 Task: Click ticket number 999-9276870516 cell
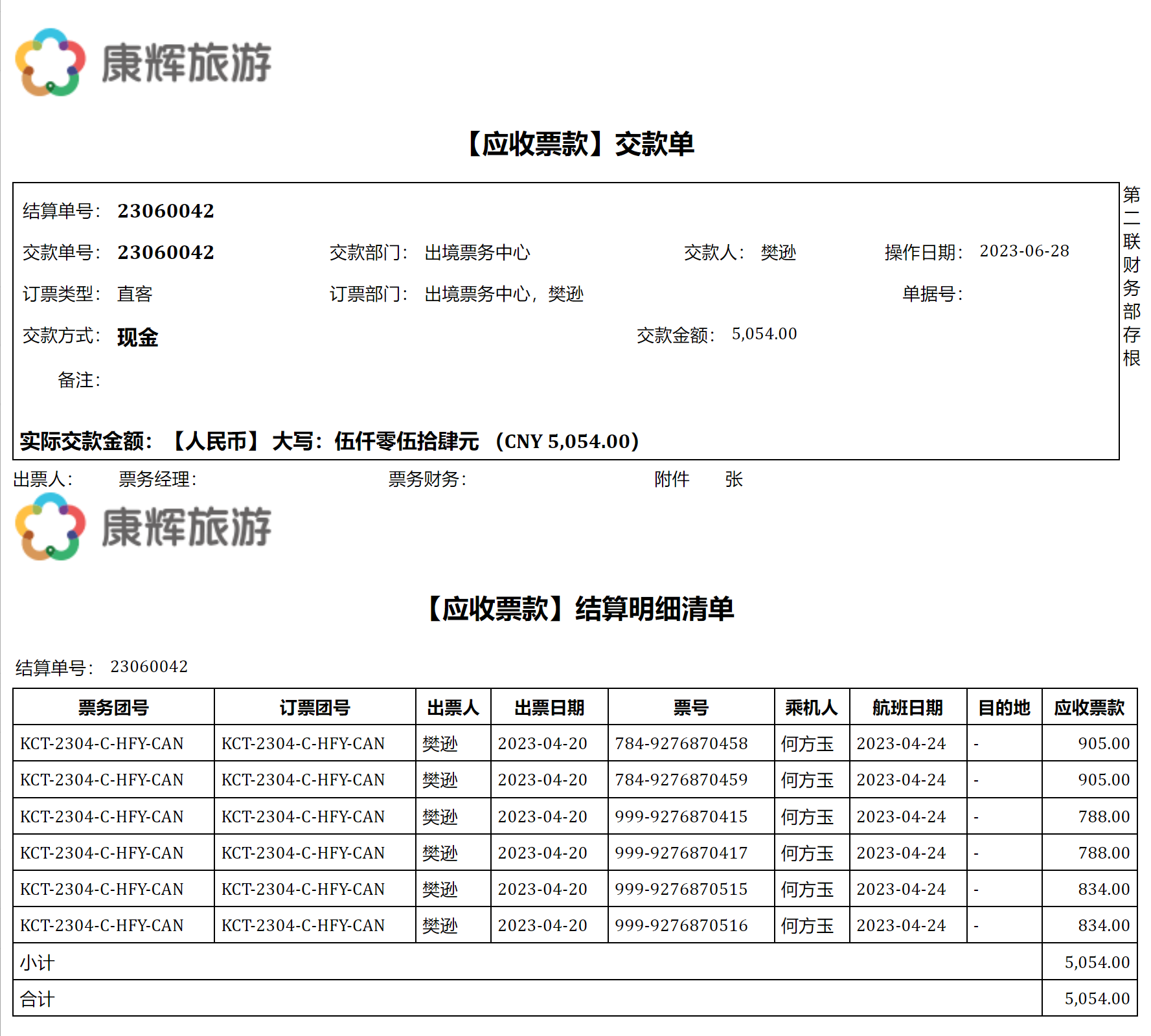coord(681,925)
